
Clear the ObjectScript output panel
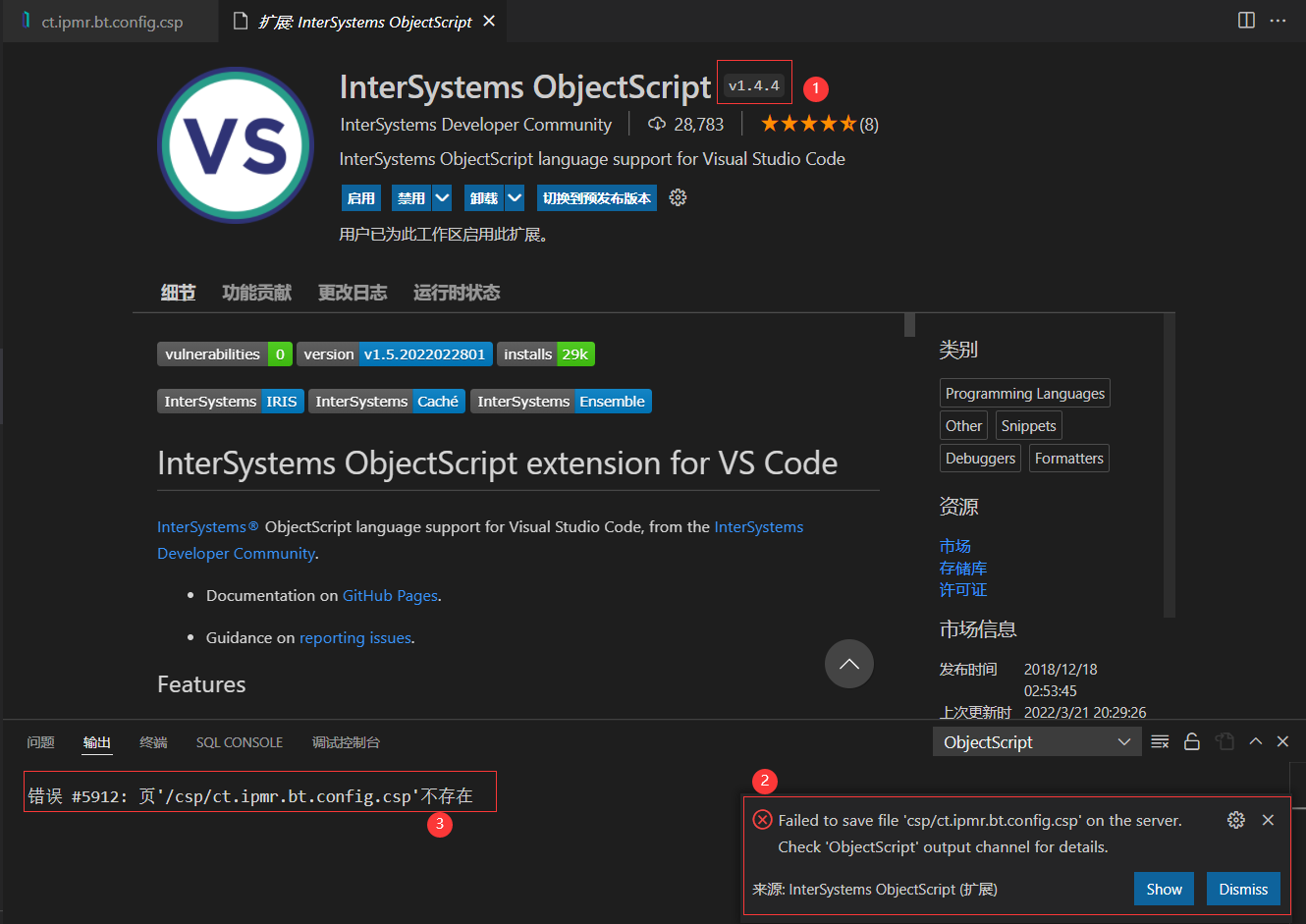click(1160, 741)
